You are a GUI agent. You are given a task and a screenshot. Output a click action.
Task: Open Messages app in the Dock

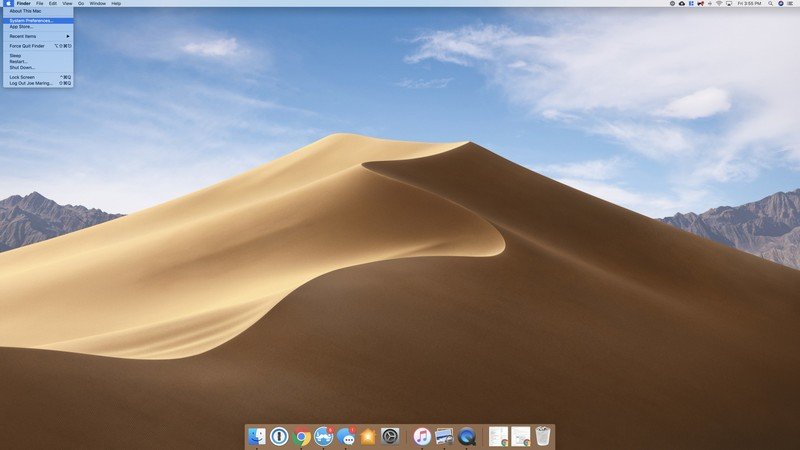point(346,437)
